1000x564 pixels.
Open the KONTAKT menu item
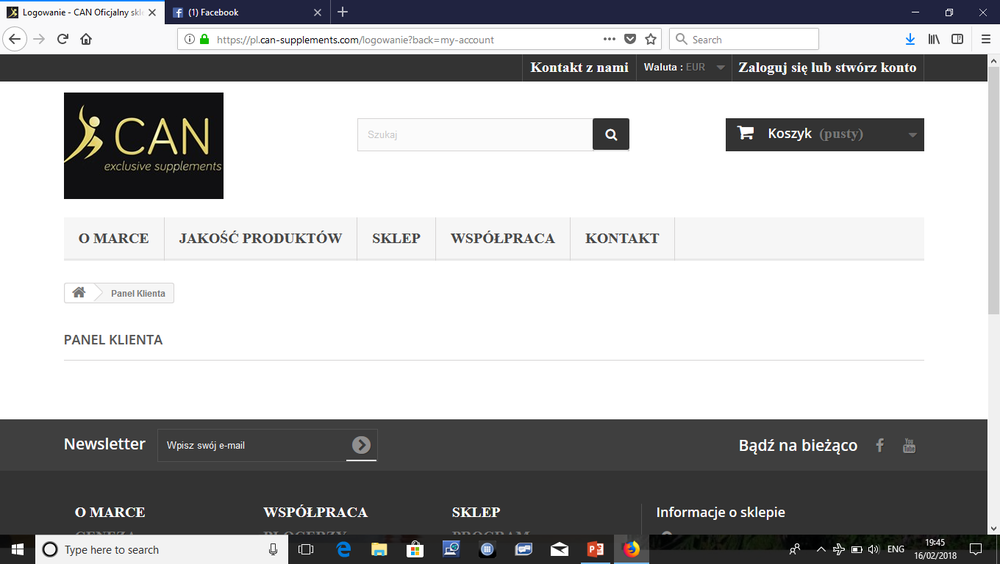tap(622, 238)
